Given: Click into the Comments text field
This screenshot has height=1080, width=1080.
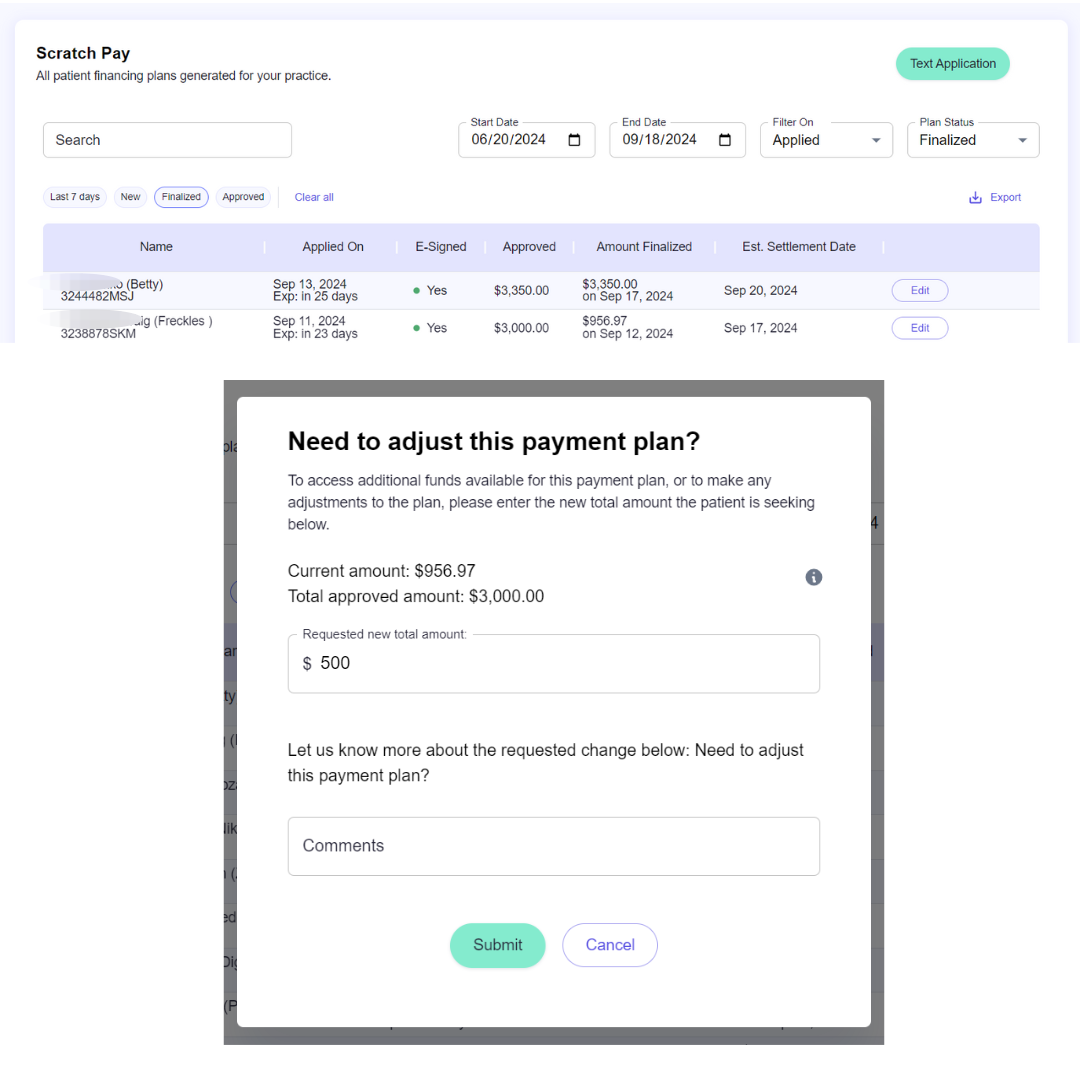Looking at the screenshot, I should [x=554, y=846].
